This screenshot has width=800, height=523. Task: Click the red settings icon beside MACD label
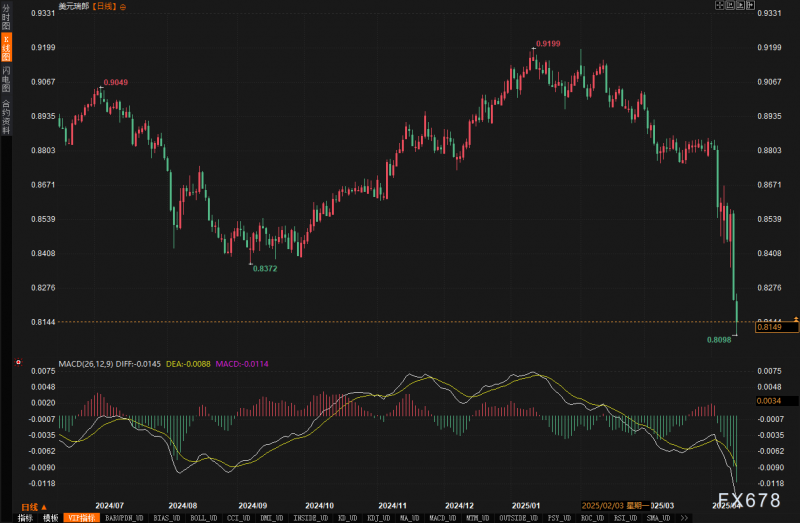point(18,362)
